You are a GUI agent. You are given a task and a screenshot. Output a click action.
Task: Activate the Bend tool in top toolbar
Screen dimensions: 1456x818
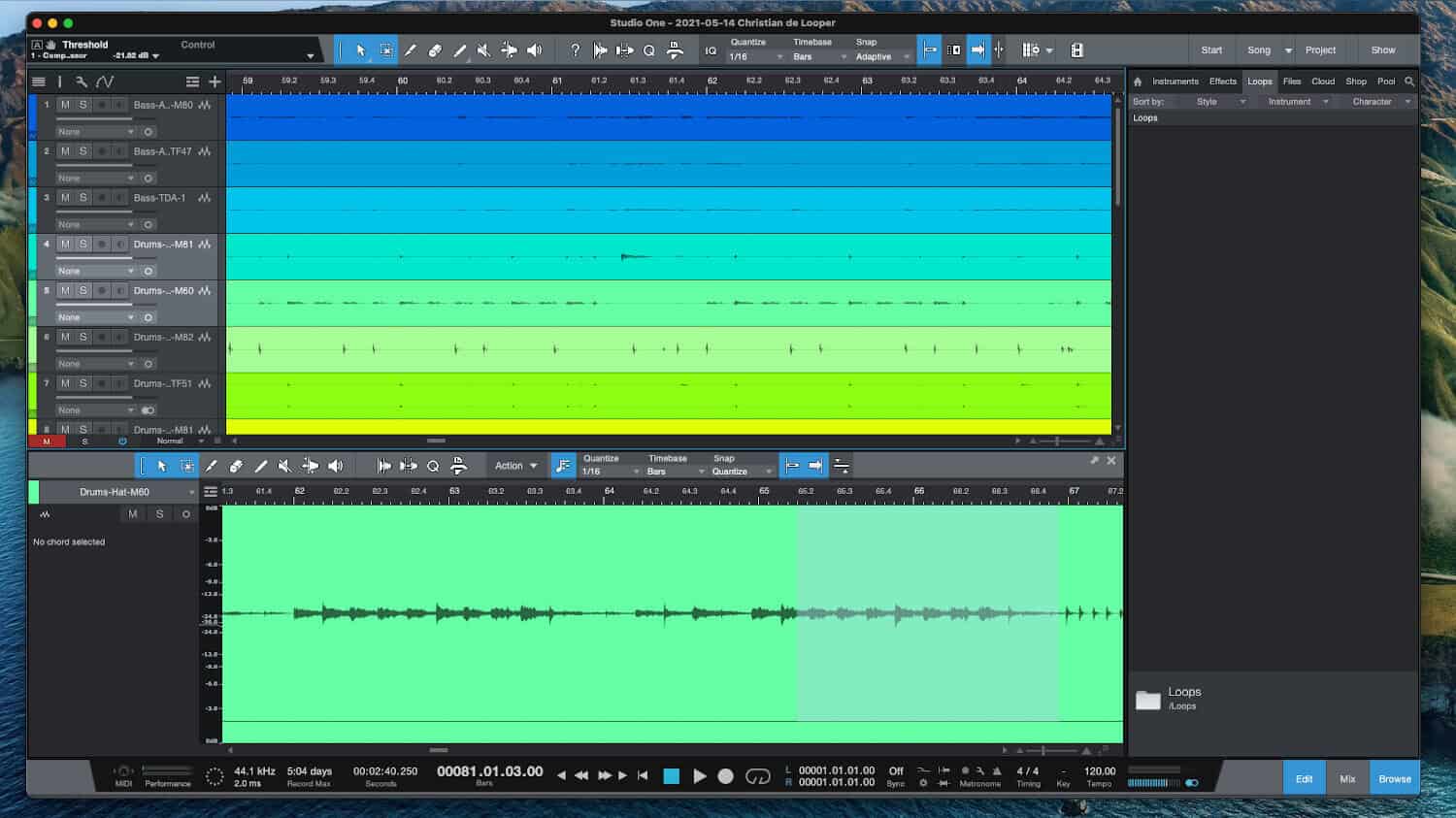point(509,50)
